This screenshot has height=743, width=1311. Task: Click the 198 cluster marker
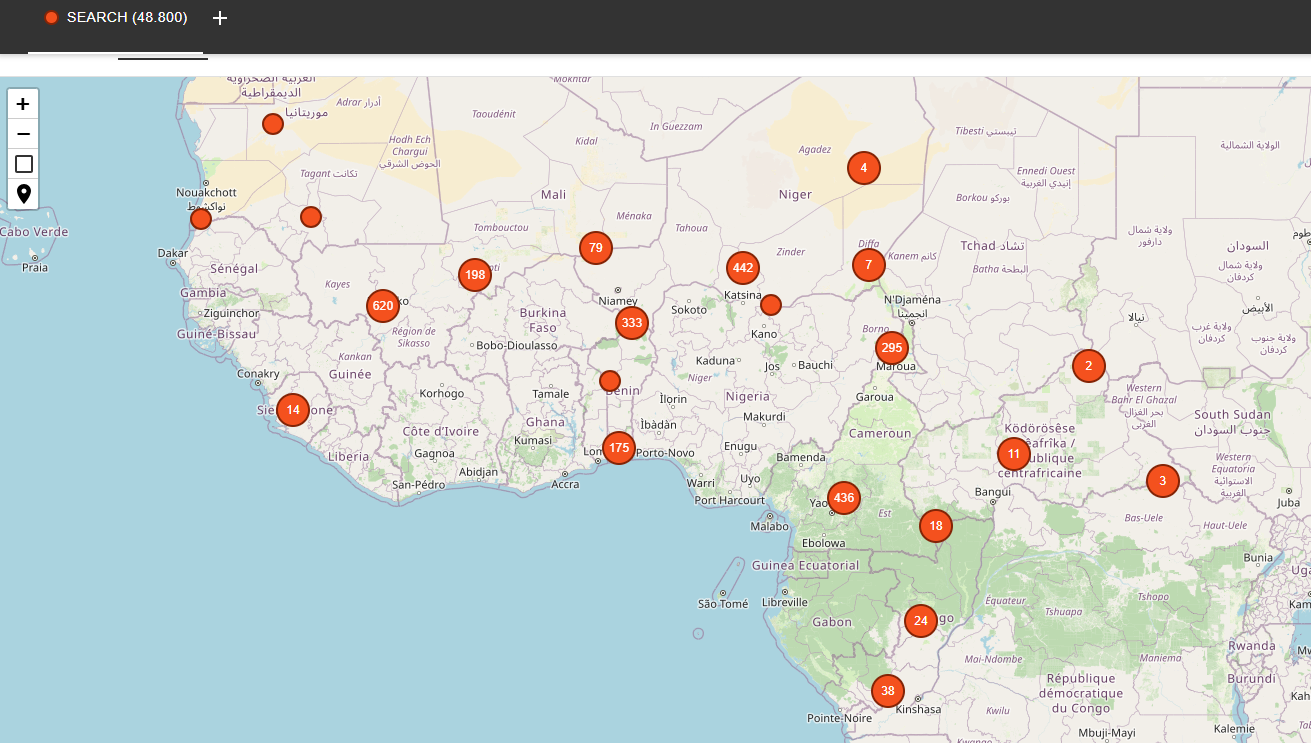click(475, 274)
